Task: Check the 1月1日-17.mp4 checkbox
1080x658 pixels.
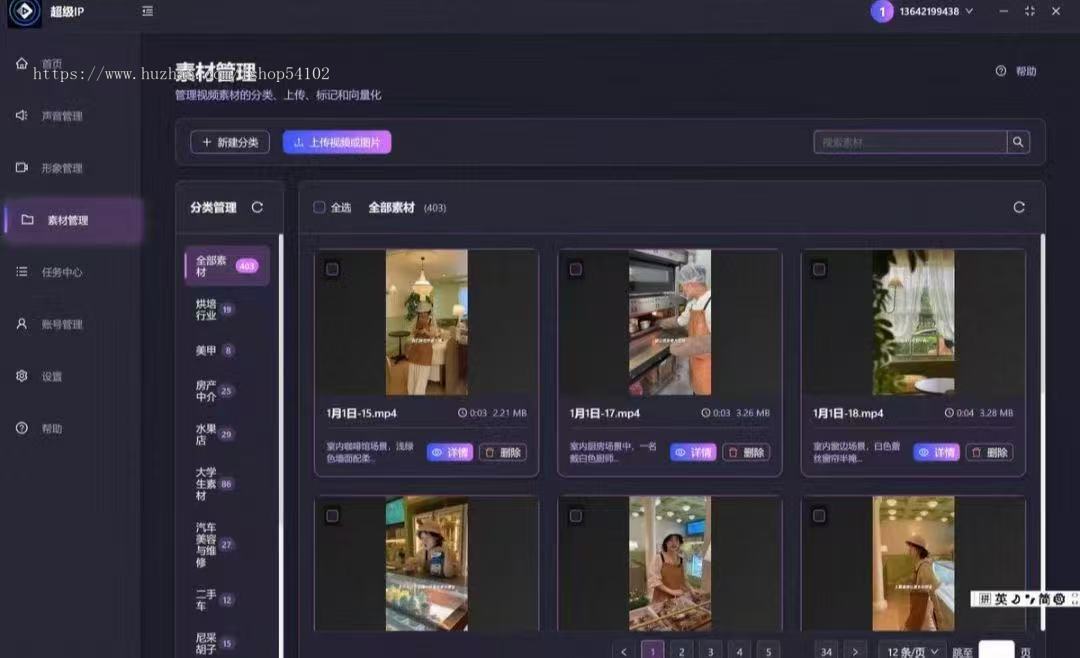Action: pos(576,269)
